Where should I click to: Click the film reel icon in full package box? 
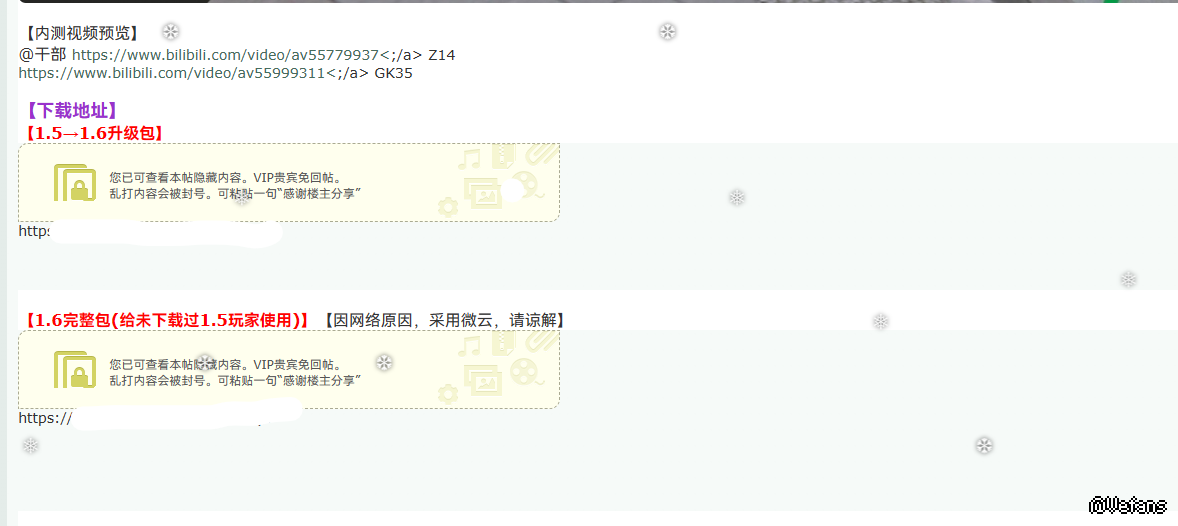point(524,370)
